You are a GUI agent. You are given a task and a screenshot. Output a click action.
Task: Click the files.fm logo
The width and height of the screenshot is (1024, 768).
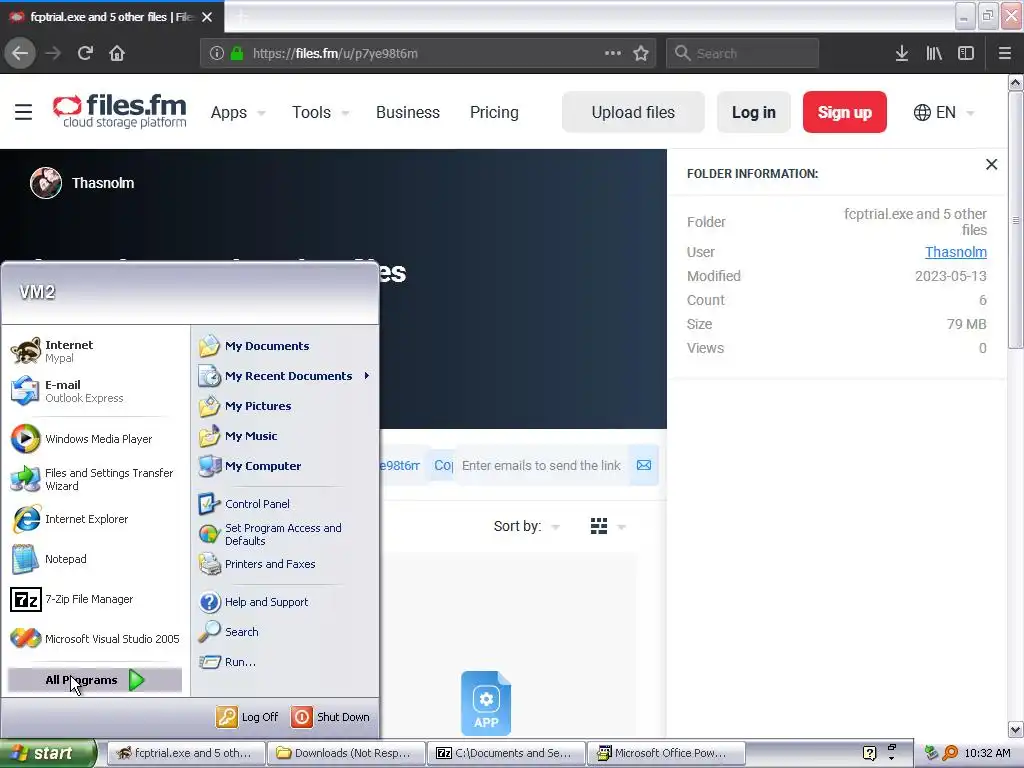120,111
